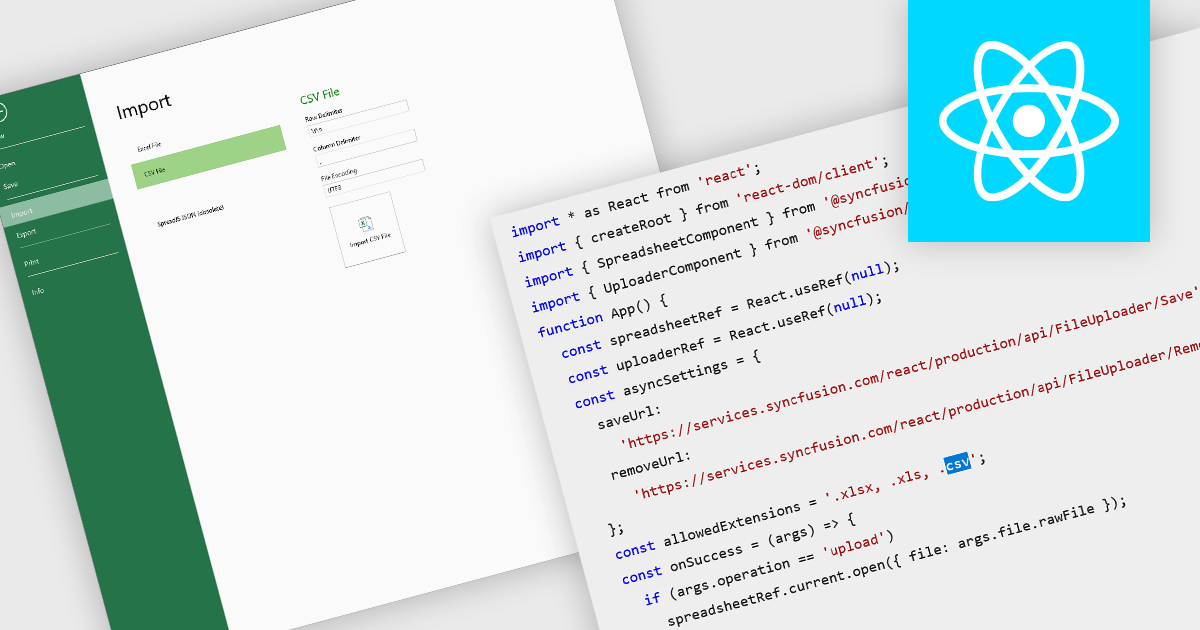
Task: Click the highlighted csv text in code
Action: click(x=957, y=465)
